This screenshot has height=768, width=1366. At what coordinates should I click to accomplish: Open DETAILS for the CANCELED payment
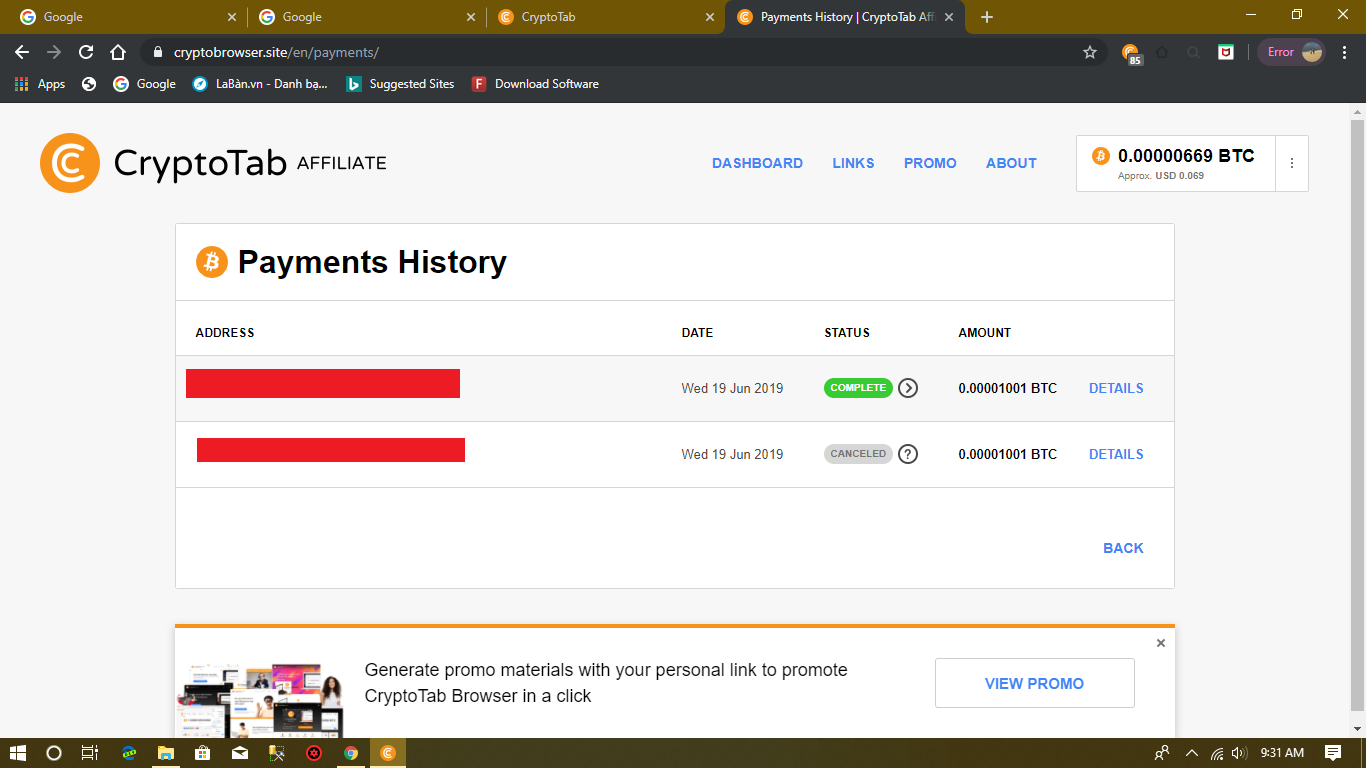[x=1116, y=454]
